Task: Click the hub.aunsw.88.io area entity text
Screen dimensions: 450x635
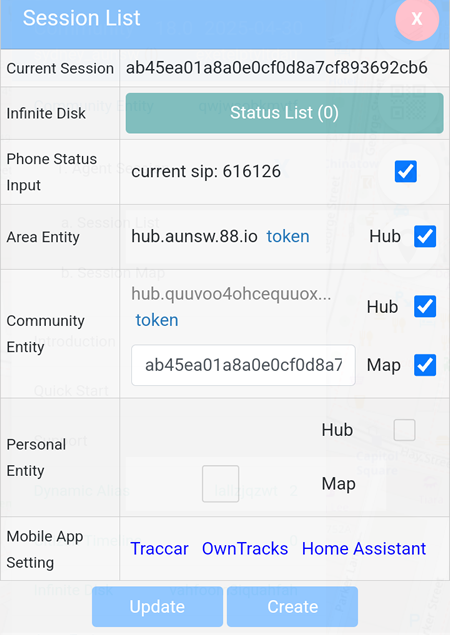Action: coord(194,236)
